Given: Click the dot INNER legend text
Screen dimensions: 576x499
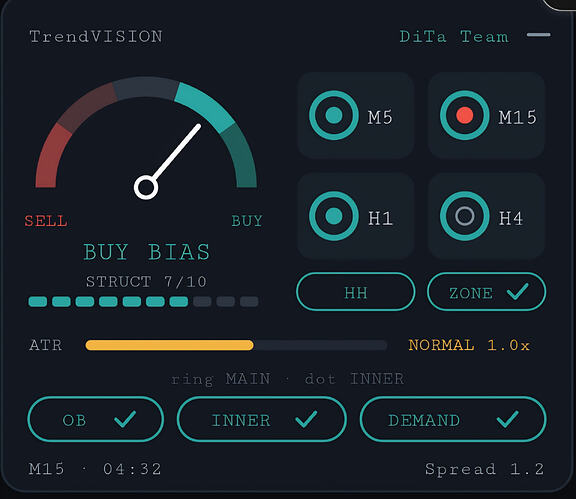Looking at the screenshot, I should [x=354, y=379].
